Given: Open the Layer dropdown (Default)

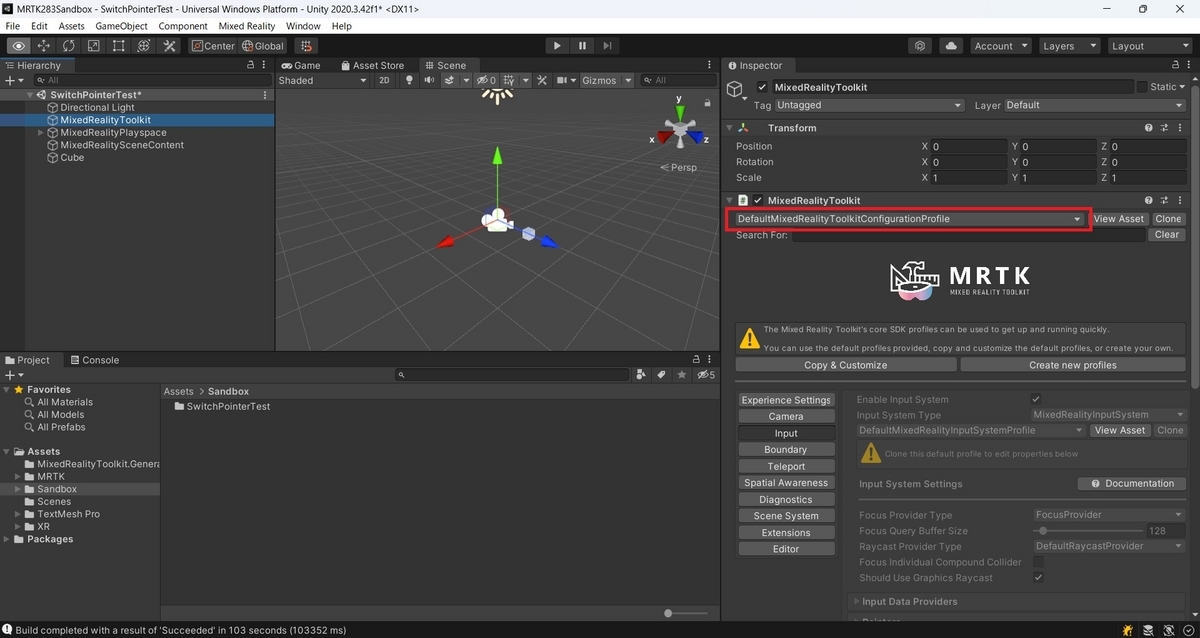Looking at the screenshot, I should pyautogui.click(x=1095, y=105).
